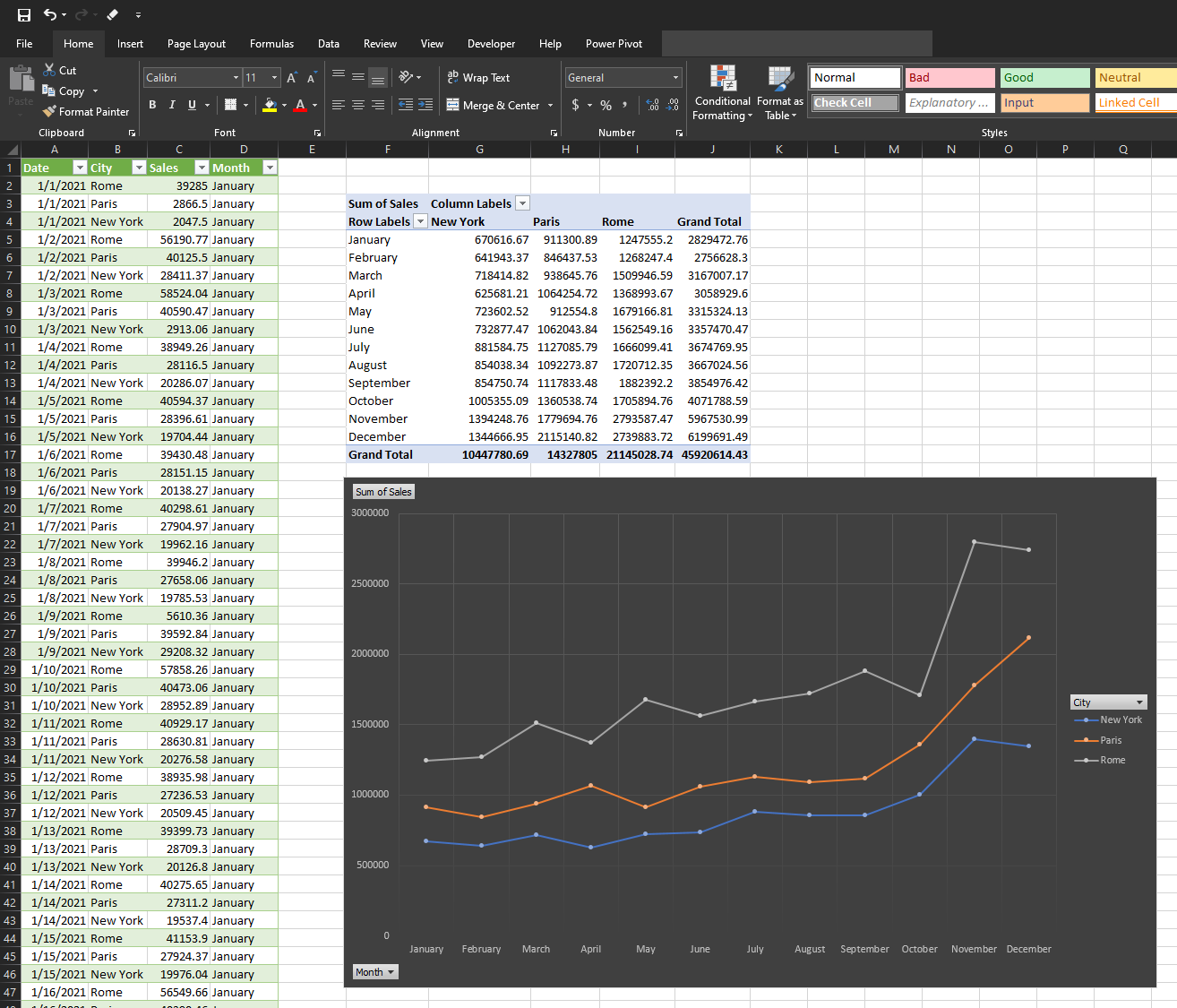Open the Number dialog launcher

tap(679, 133)
